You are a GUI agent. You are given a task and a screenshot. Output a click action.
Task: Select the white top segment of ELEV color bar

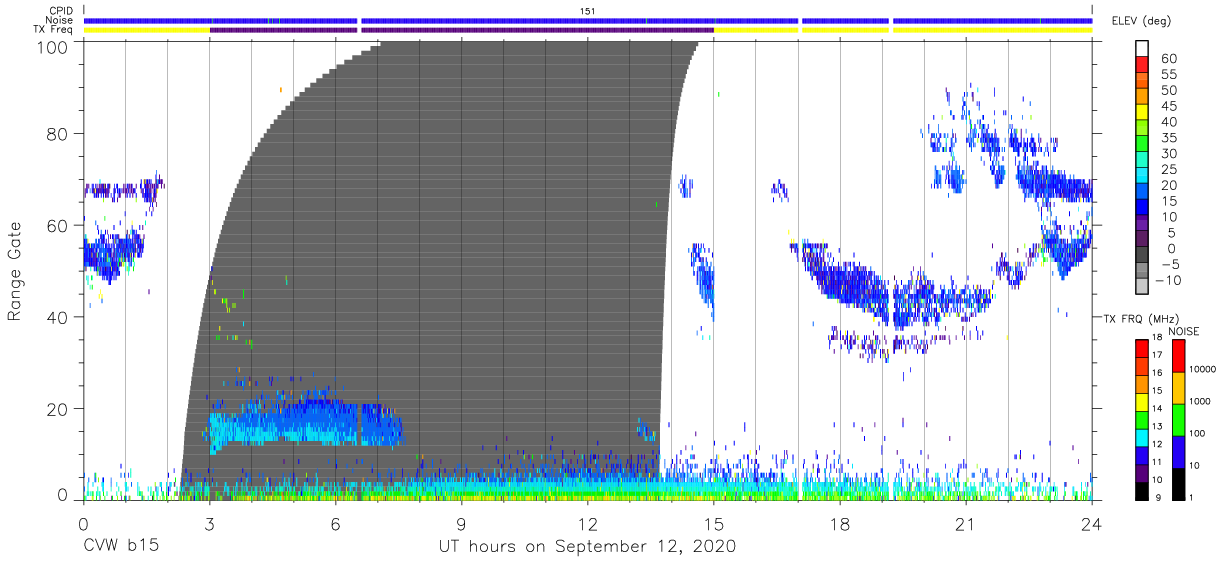click(1141, 49)
